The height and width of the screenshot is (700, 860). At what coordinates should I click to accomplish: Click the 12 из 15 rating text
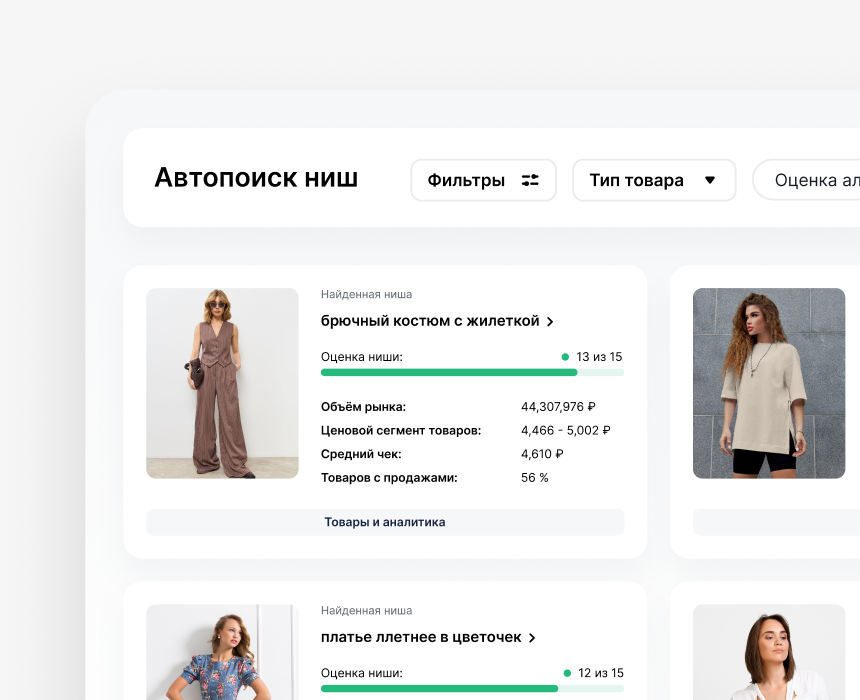(x=601, y=673)
